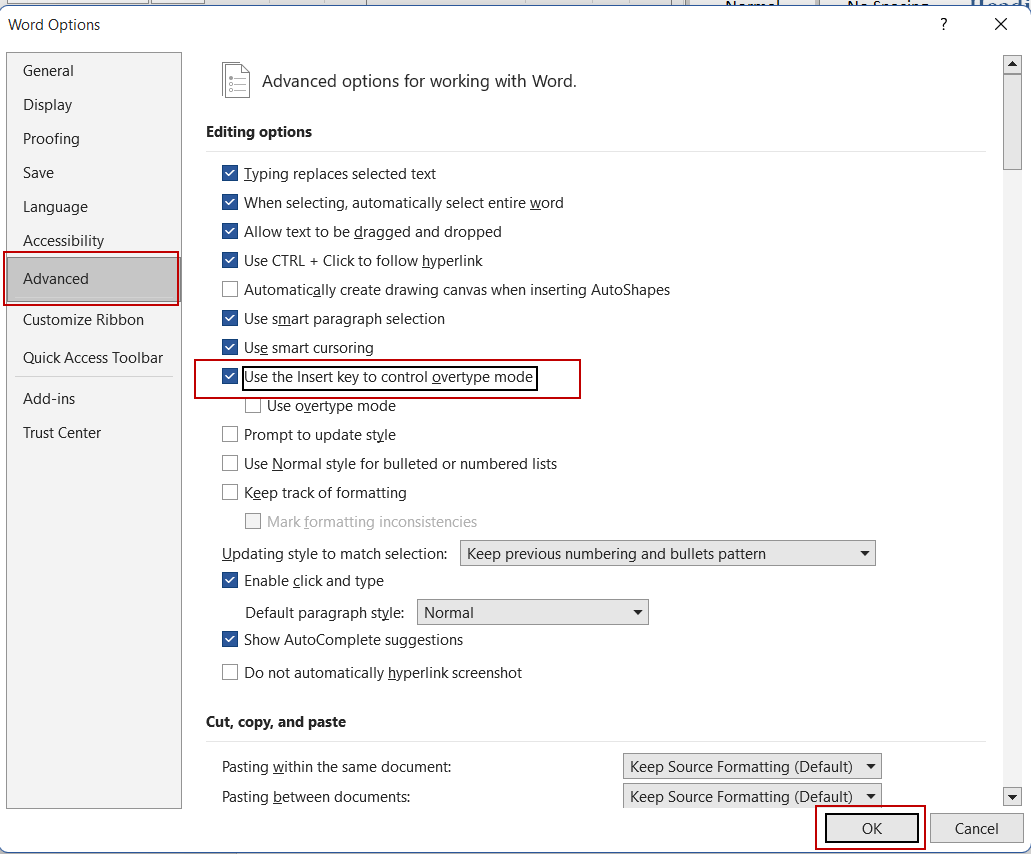Click the scrollbar up arrow
1031x854 pixels.
coord(1012,65)
